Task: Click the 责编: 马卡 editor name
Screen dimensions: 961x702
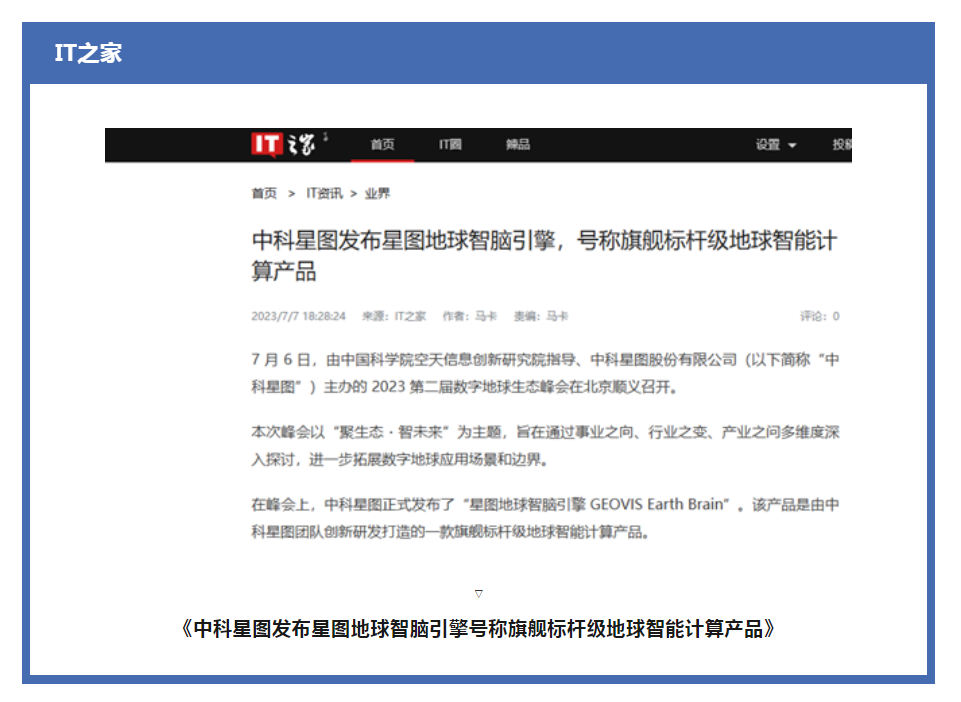Action: point(540,316)
